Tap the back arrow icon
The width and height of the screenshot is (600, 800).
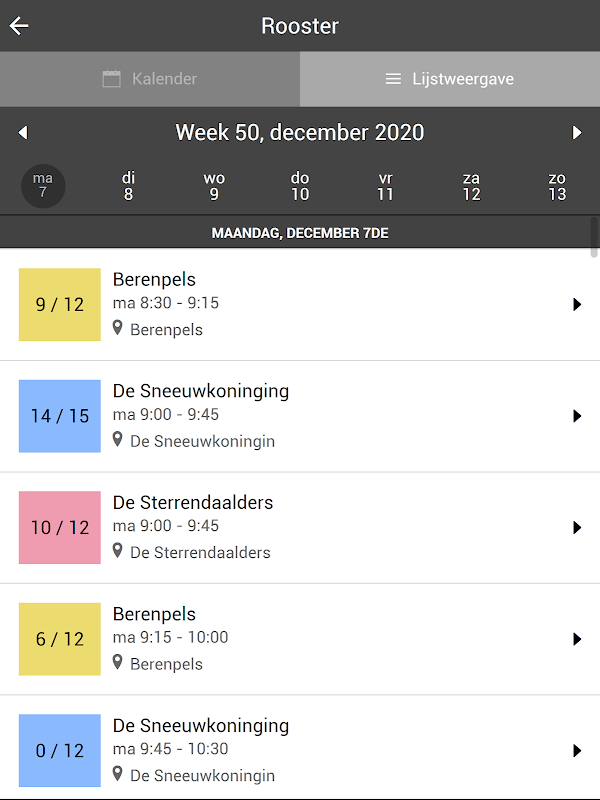point(19,26)
